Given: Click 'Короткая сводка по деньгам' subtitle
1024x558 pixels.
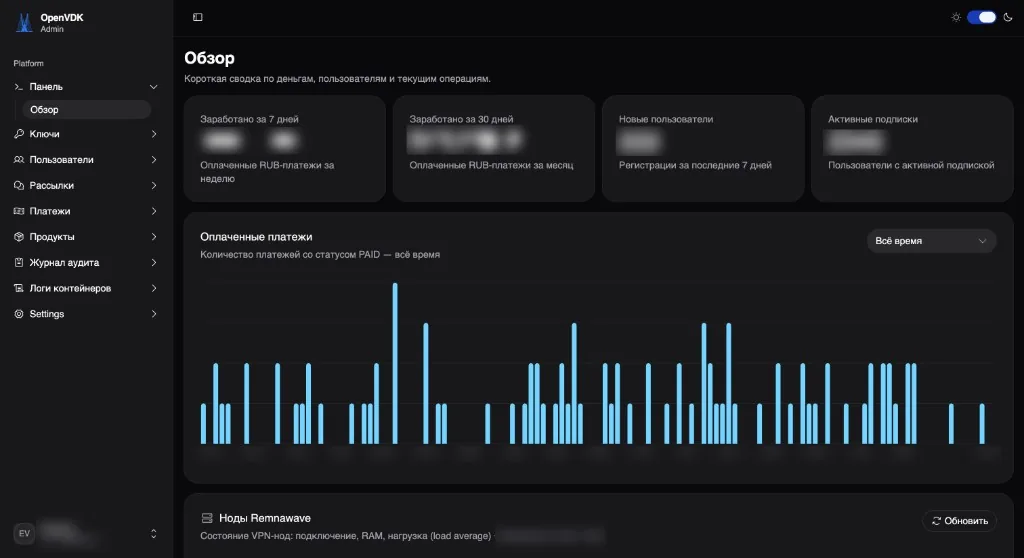Looking at the screenshot, I should [337, 78].
